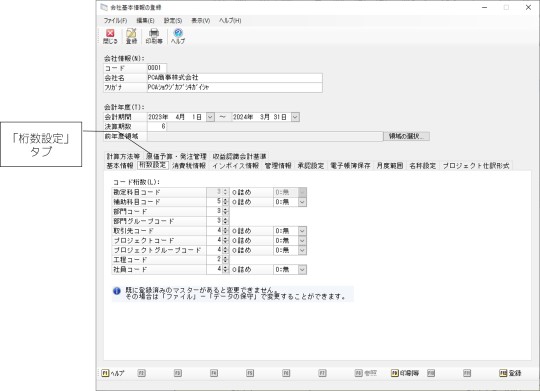Expand the 社員コード 0:無 dropdown
Image resolution: width=540 pixels, height=391 pixels.
pos(302,269)
